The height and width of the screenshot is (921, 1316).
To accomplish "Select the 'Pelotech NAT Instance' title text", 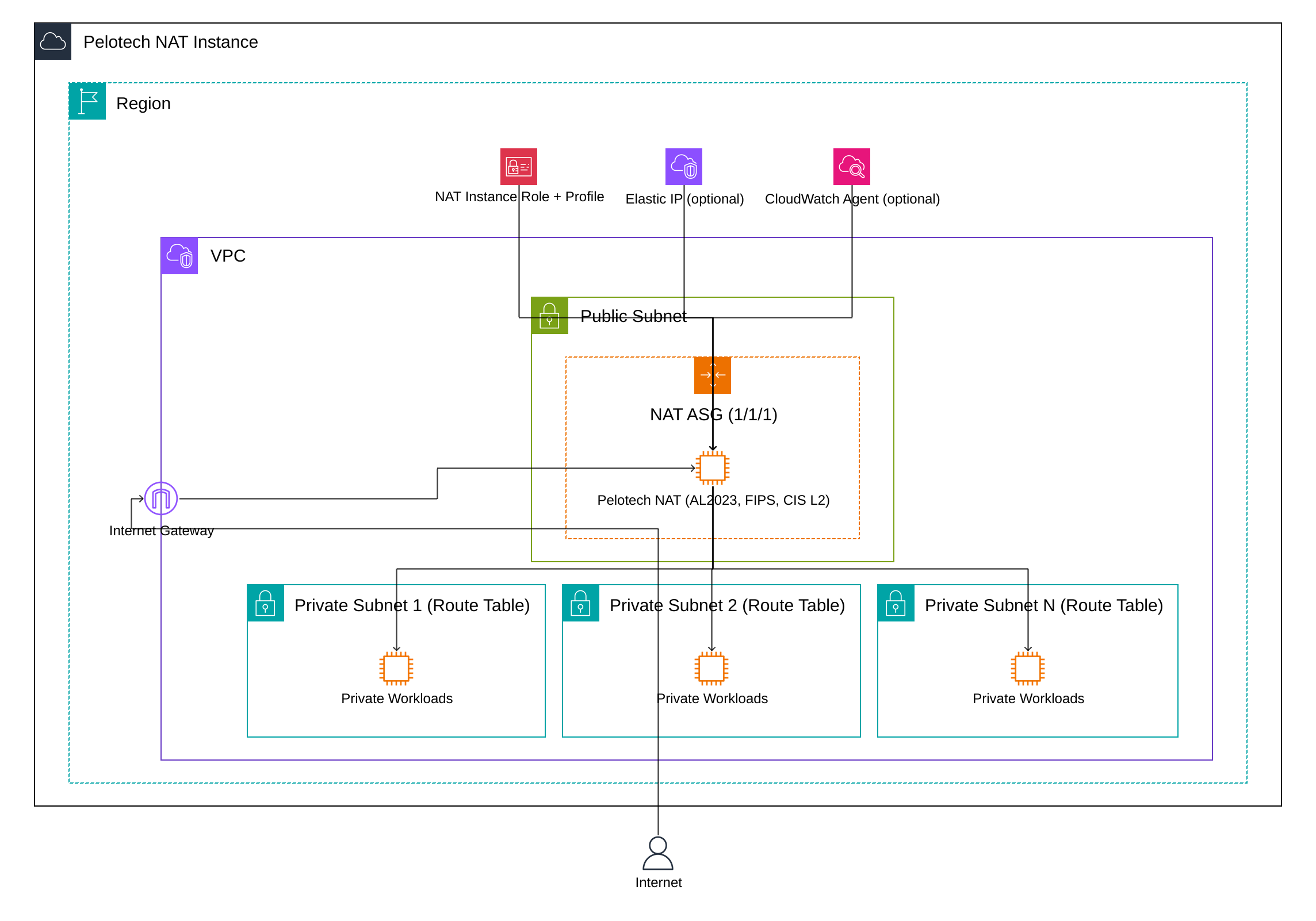I will pos(171,42).
